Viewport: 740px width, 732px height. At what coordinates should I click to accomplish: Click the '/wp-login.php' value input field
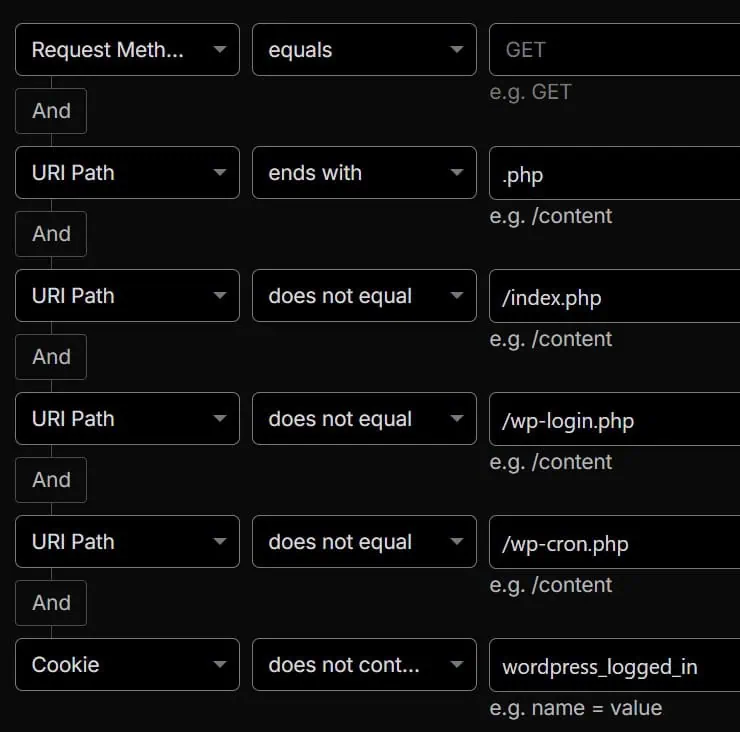[614, 419]
